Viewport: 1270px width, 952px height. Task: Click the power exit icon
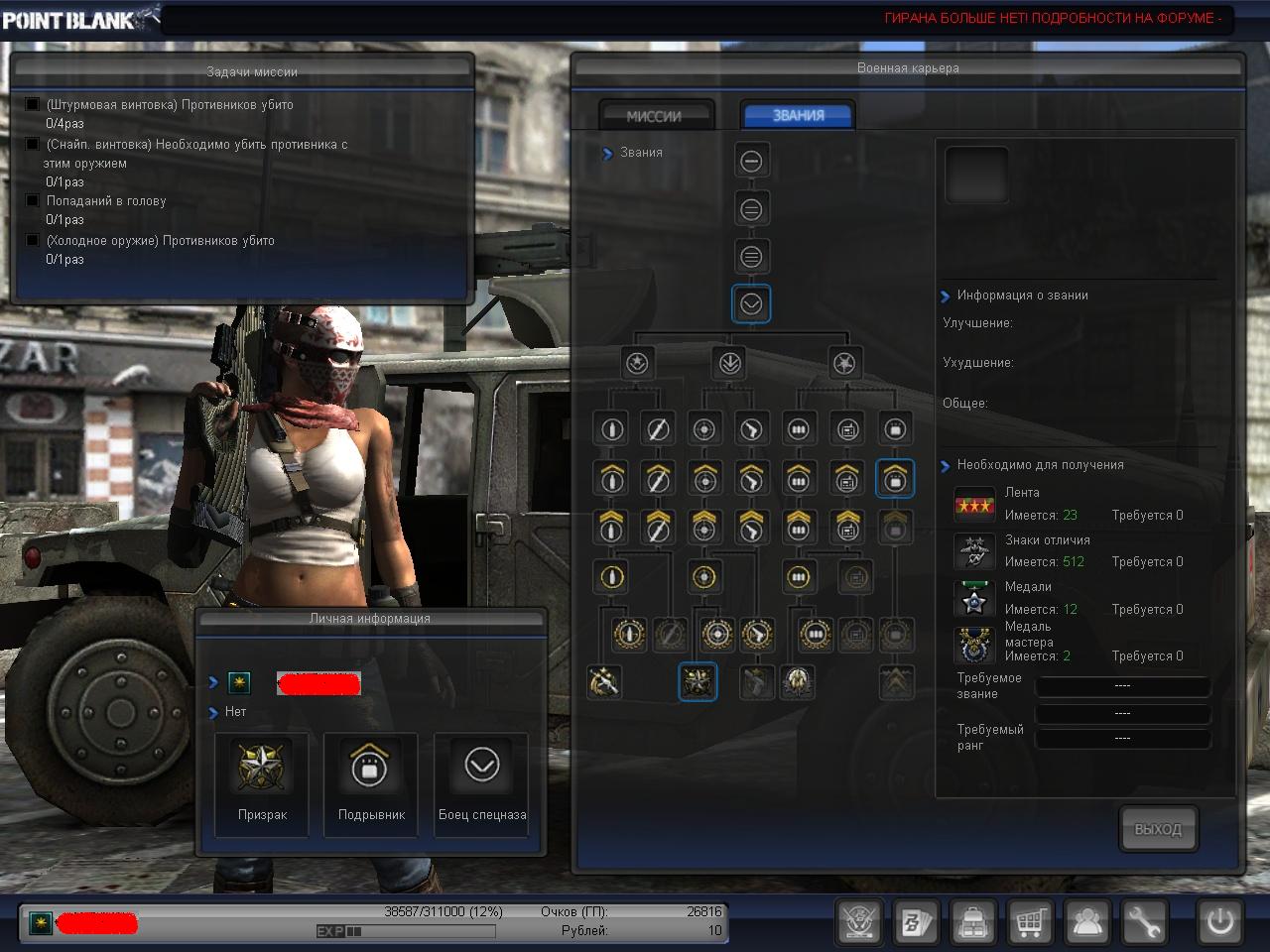tap(1219, 922)
